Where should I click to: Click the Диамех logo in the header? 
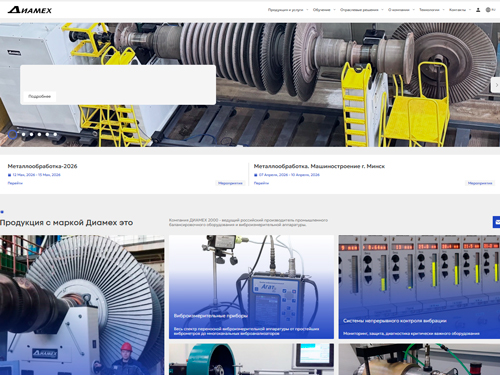[30, 10]
